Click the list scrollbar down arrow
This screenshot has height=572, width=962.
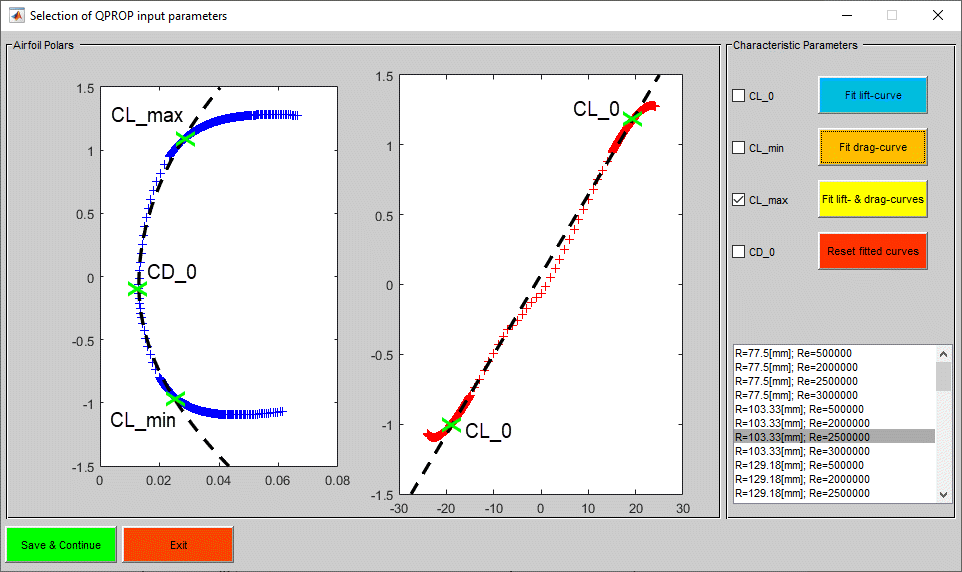click(x=943, y=495)
